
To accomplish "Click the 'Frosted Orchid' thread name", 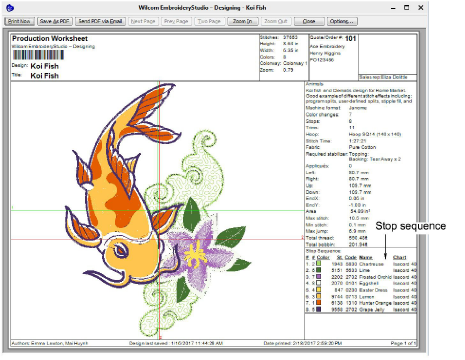I will click(x=375, y=277).
